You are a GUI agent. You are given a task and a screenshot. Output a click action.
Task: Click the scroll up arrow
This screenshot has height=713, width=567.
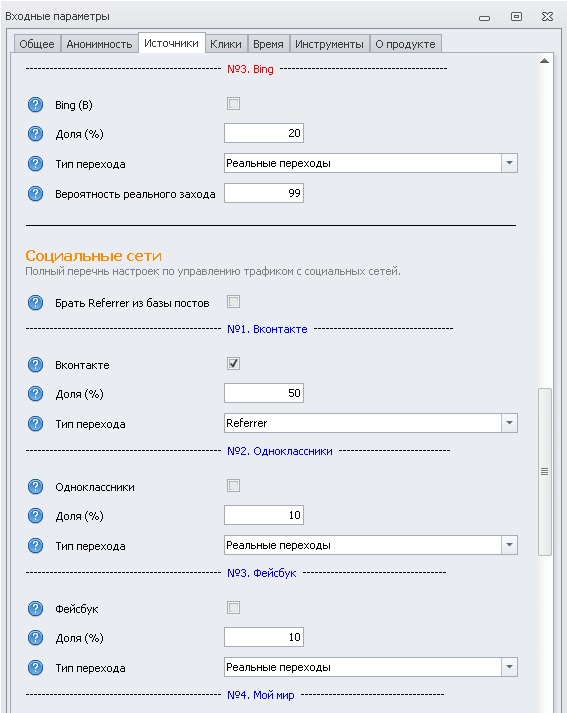(544, 61)
